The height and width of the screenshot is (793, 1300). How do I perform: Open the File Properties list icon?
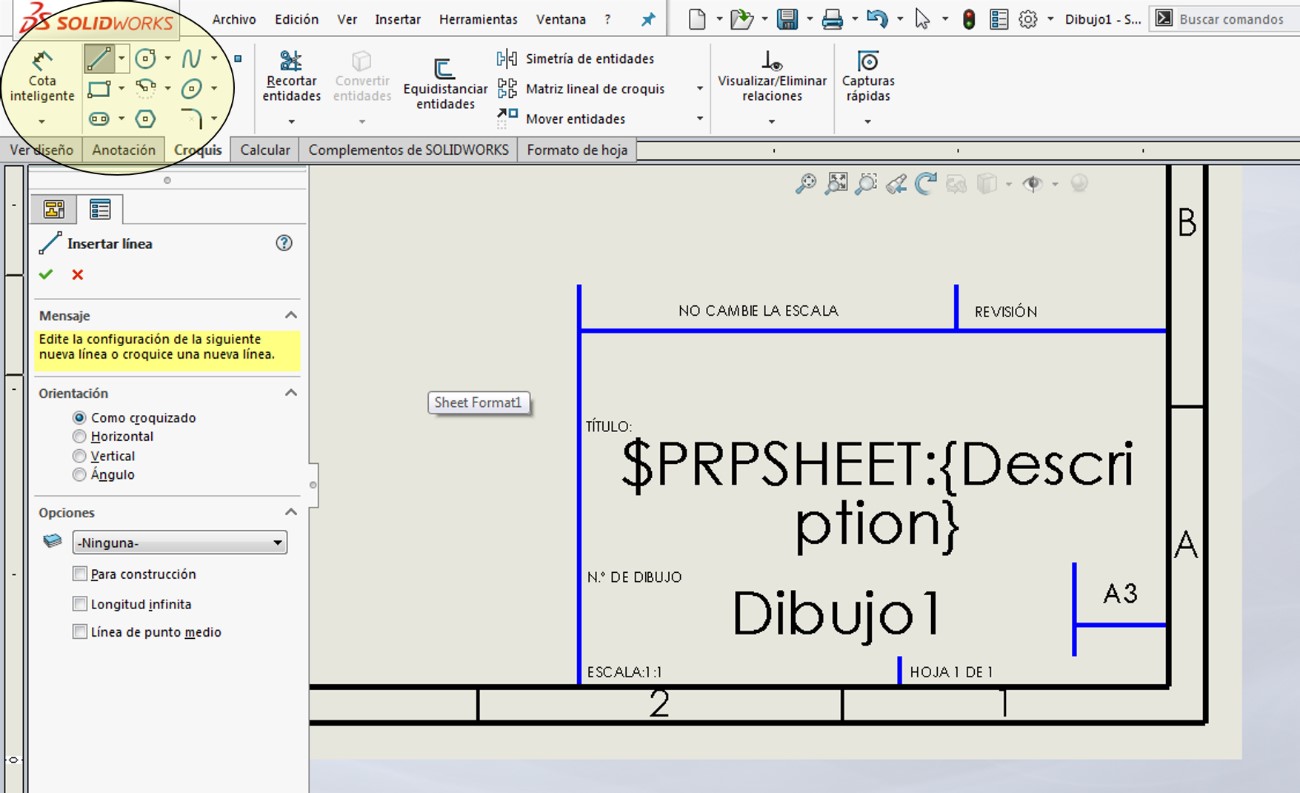(998, 19)
